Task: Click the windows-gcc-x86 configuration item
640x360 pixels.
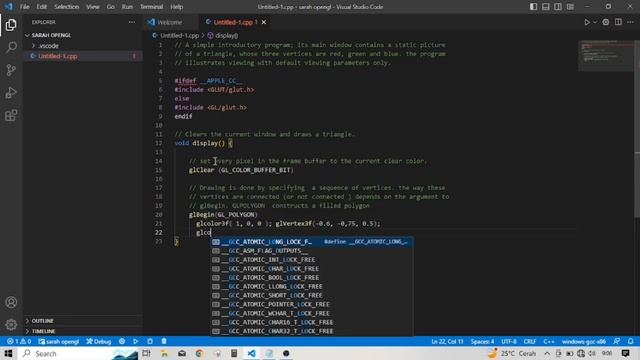Action: (584, 341)
